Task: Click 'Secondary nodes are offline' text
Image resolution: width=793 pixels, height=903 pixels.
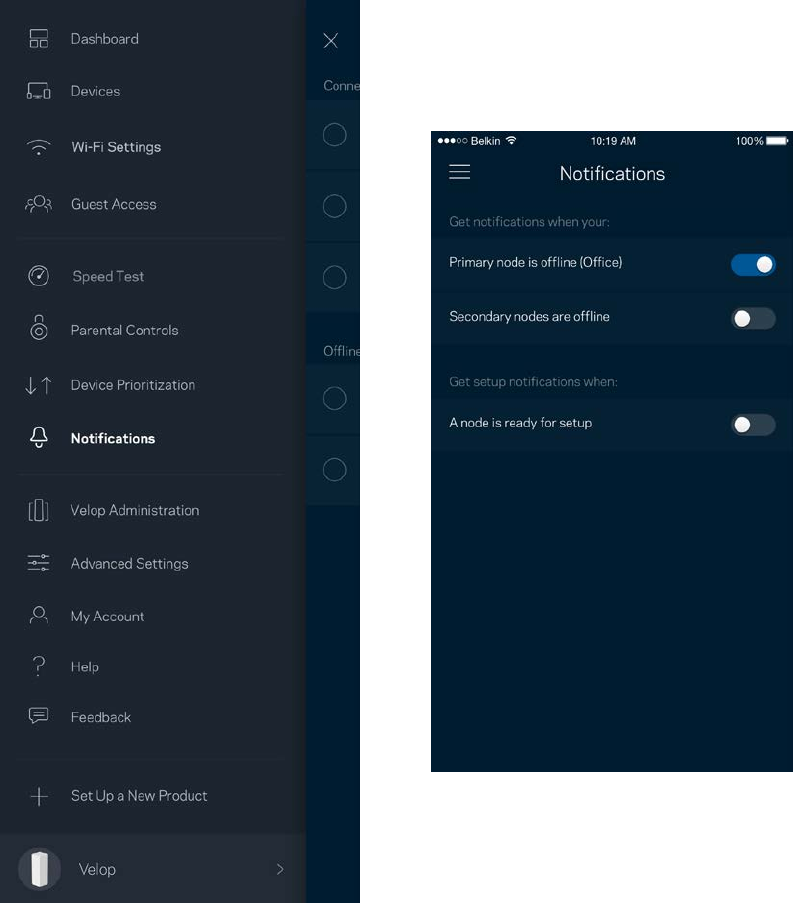Action: coord(529,316)
